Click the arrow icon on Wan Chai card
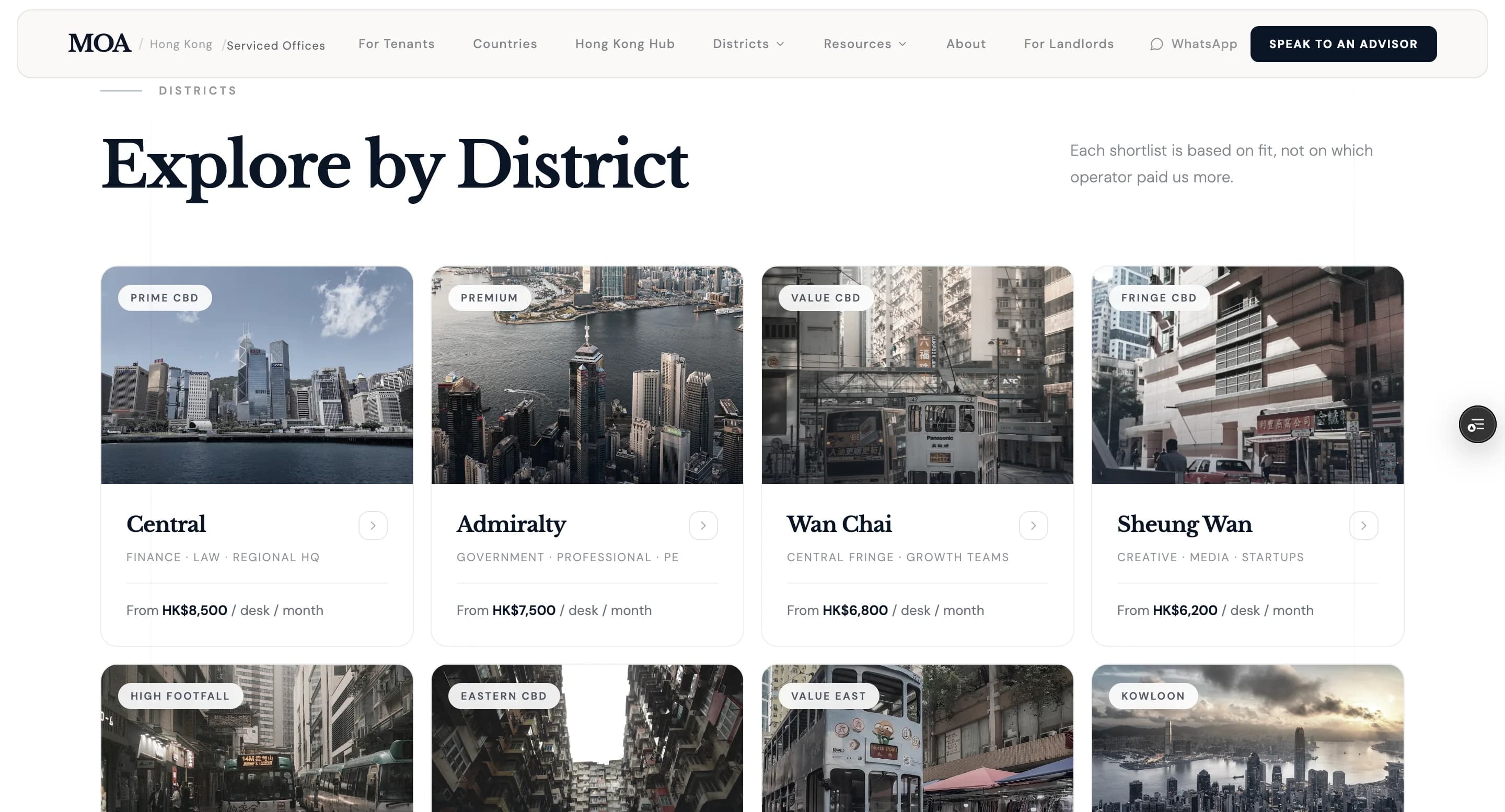The image size is (1505, 812). coord(1033,526)
